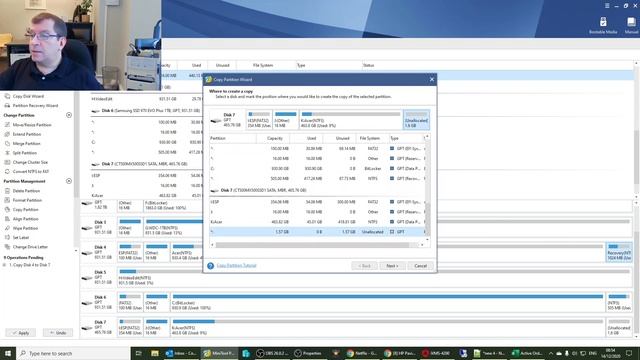Screen dimensions: 640x360
Task: Open the Manual icon in header
Action: coord(631,25)
